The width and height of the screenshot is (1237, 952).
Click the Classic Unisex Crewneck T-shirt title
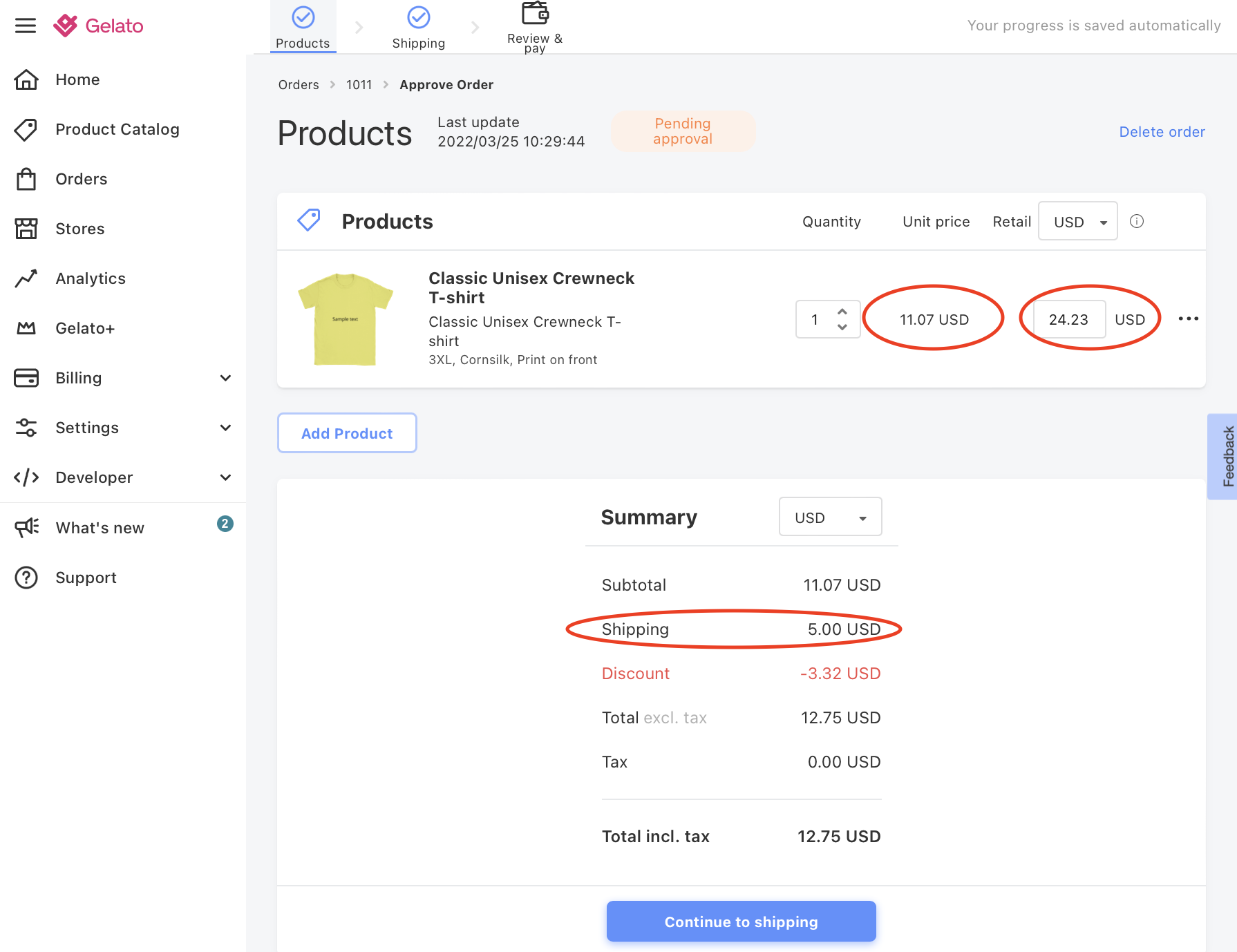pyautogui.click(x=531, y=287)
